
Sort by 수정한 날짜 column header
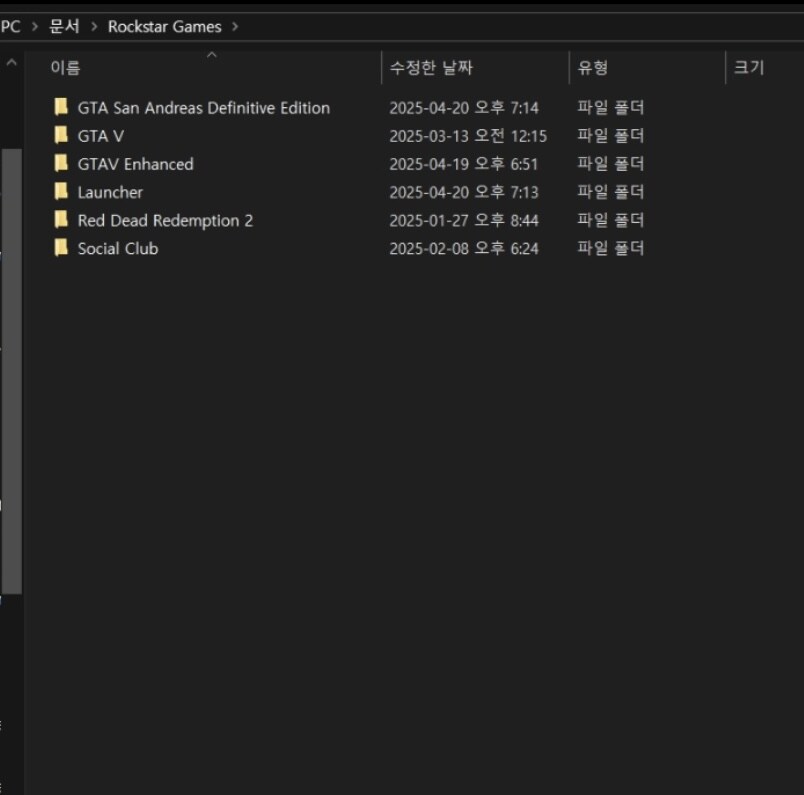click(x=431, y=68)
